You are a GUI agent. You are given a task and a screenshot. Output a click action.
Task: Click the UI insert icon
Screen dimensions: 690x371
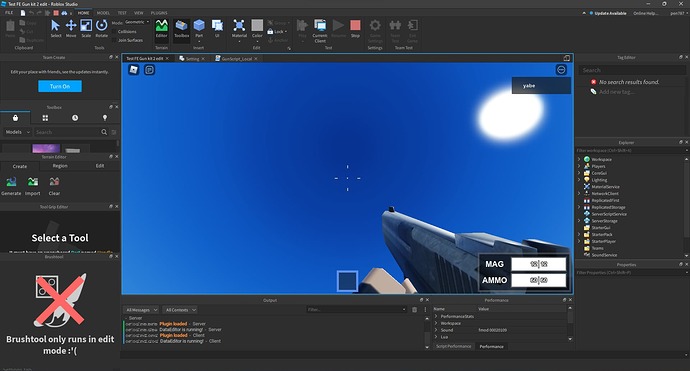click(x=217, y=28)
